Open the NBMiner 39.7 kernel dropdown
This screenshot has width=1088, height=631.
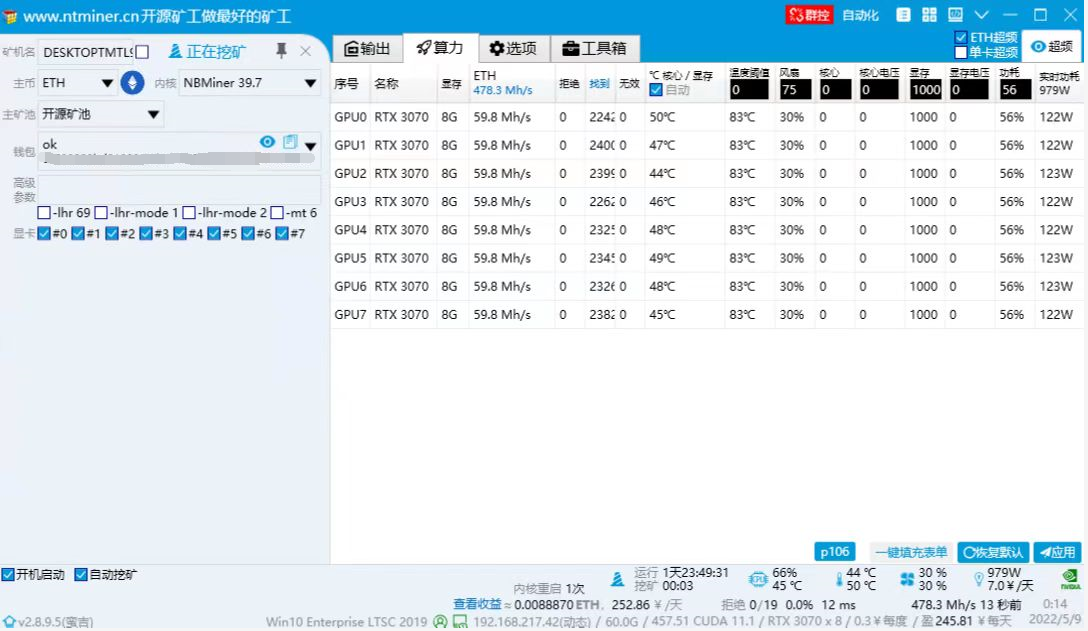(x=310, y=83)
